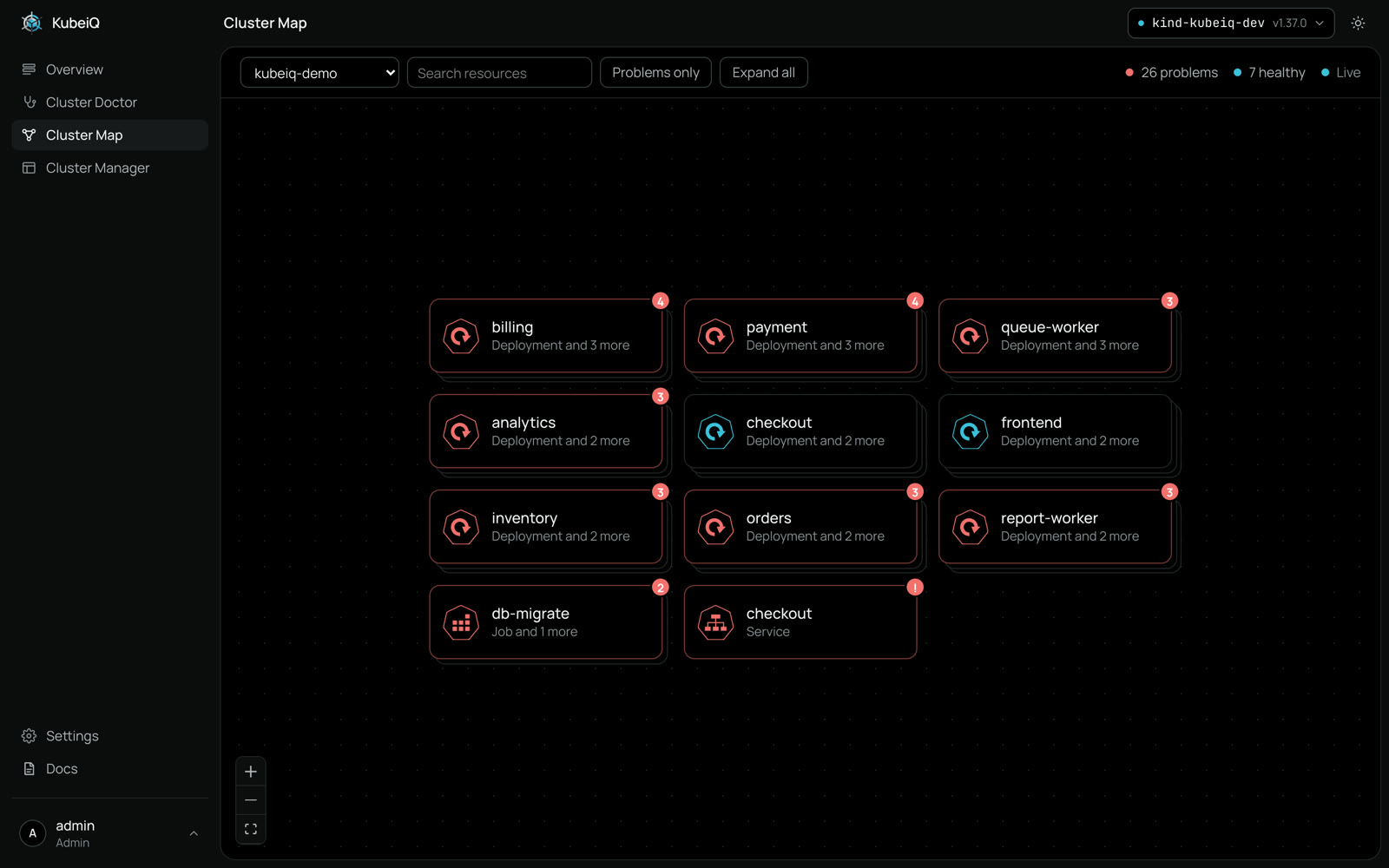Click the Live status indicator

1340,73
